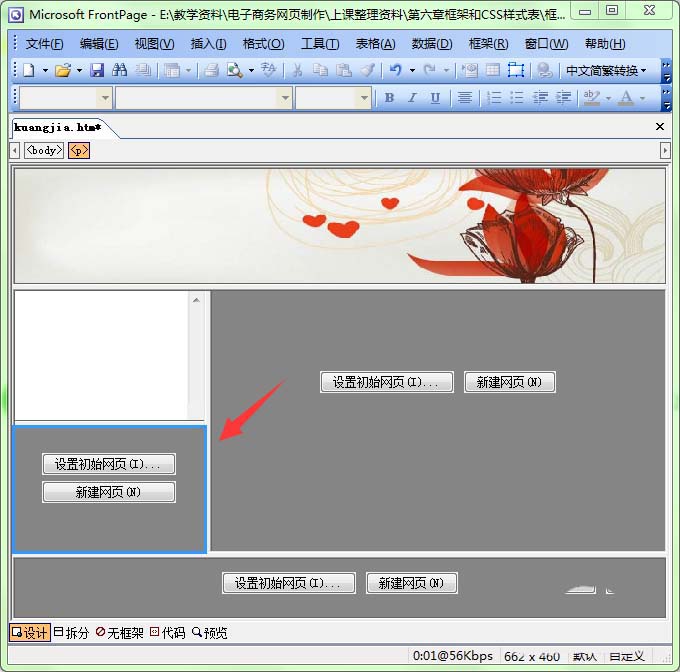Cut selection with the scissors icon
This screenshot has height=672, width=680.
[298, 70]
